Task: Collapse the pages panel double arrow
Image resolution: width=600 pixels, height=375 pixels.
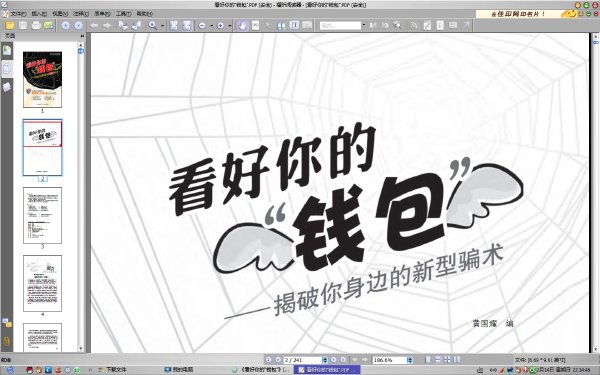Action: [x=82, y=36]
